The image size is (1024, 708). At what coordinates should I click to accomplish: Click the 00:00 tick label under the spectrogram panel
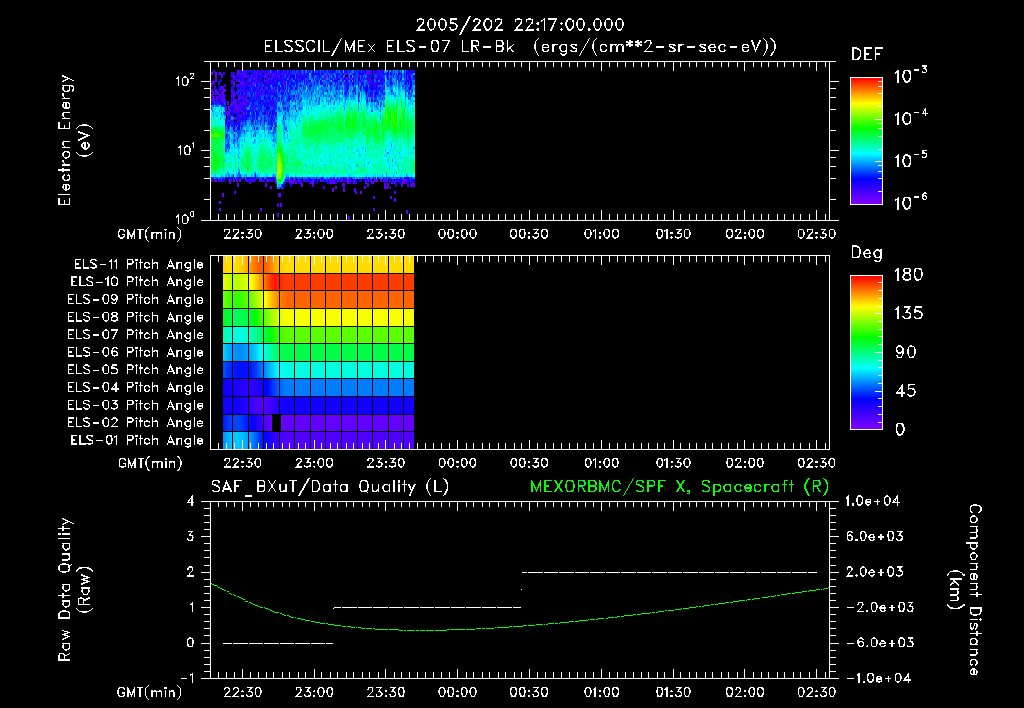[457, 234]
